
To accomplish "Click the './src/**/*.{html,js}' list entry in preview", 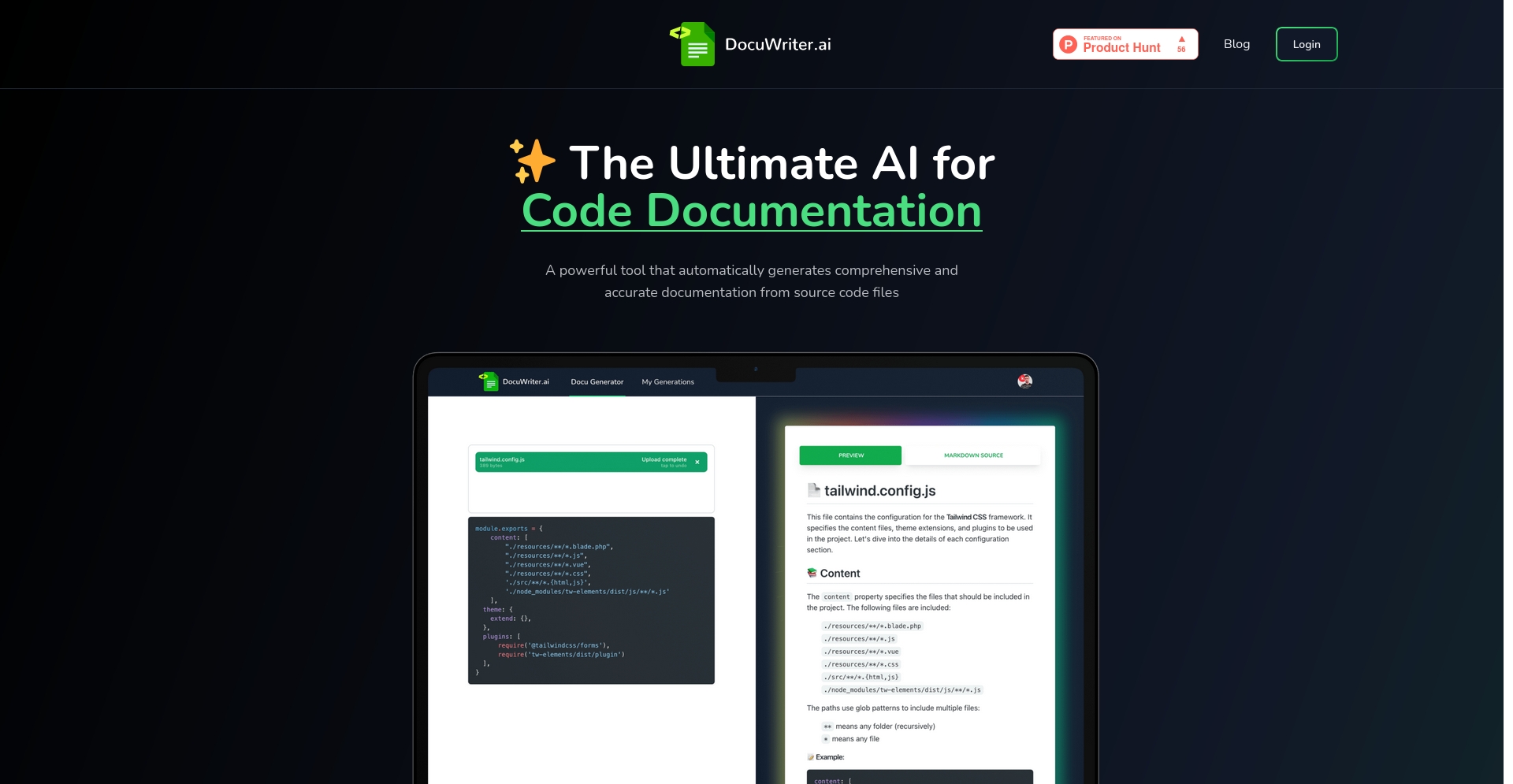I will pyautogui.click(x=861, y=677).
